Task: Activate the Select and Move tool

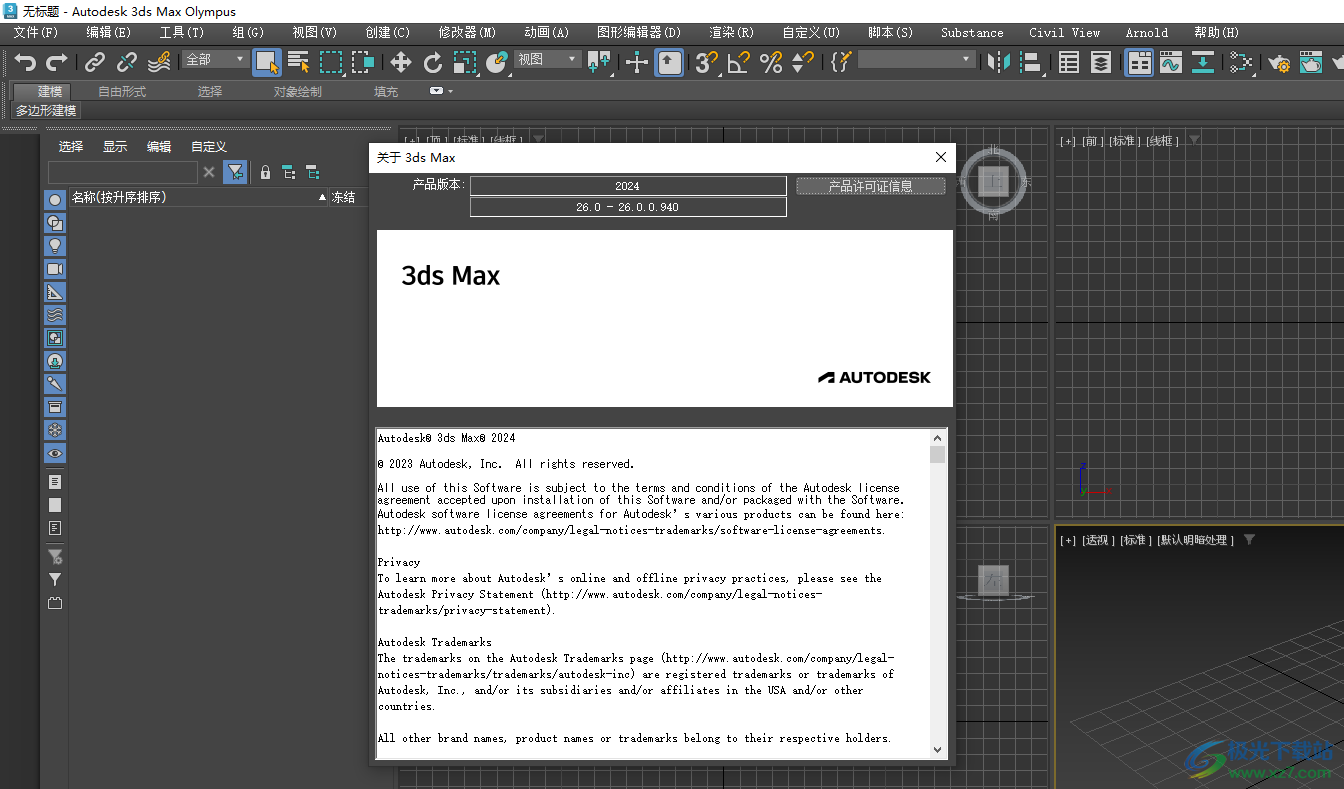Action: click(400, 62)
